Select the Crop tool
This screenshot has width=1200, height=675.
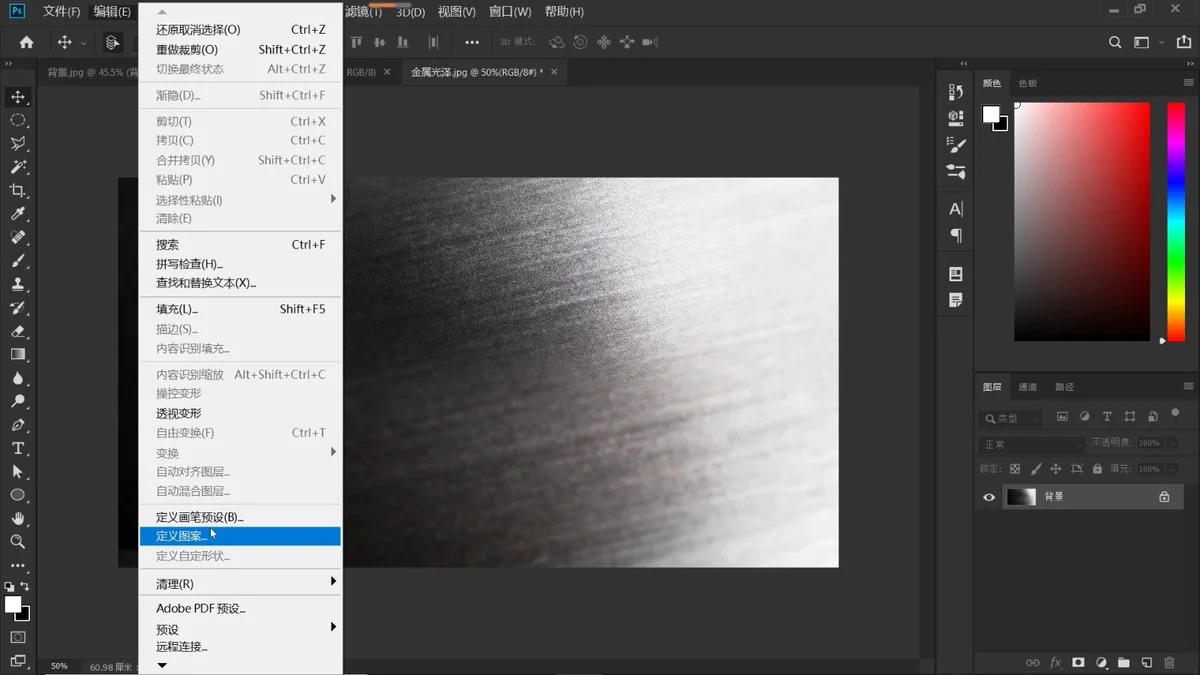tap(18, 191)
